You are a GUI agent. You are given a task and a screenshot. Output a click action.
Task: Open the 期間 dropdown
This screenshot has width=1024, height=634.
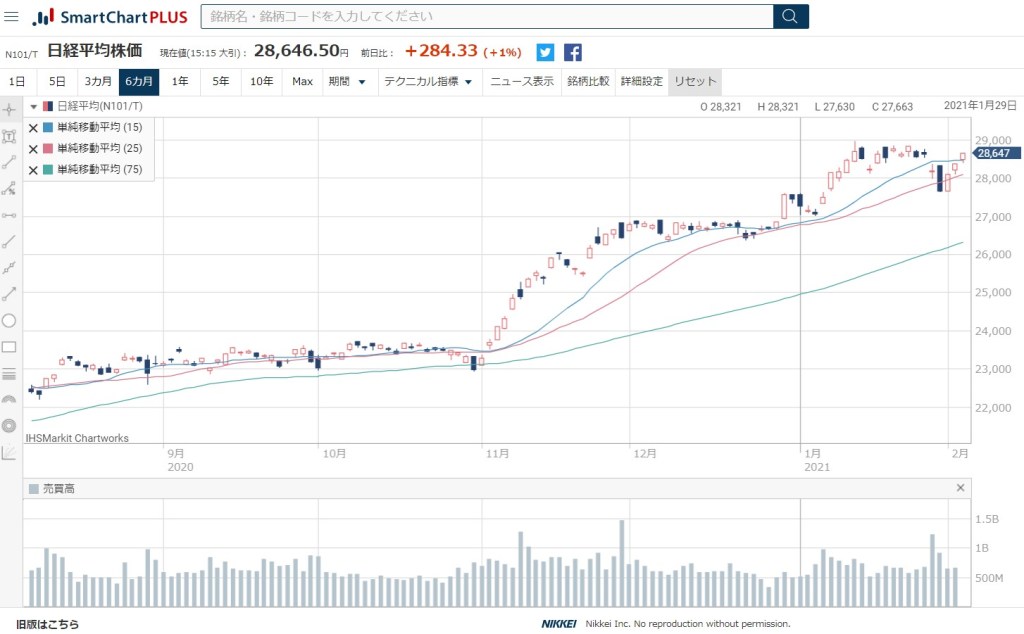[x=347, y=82]
